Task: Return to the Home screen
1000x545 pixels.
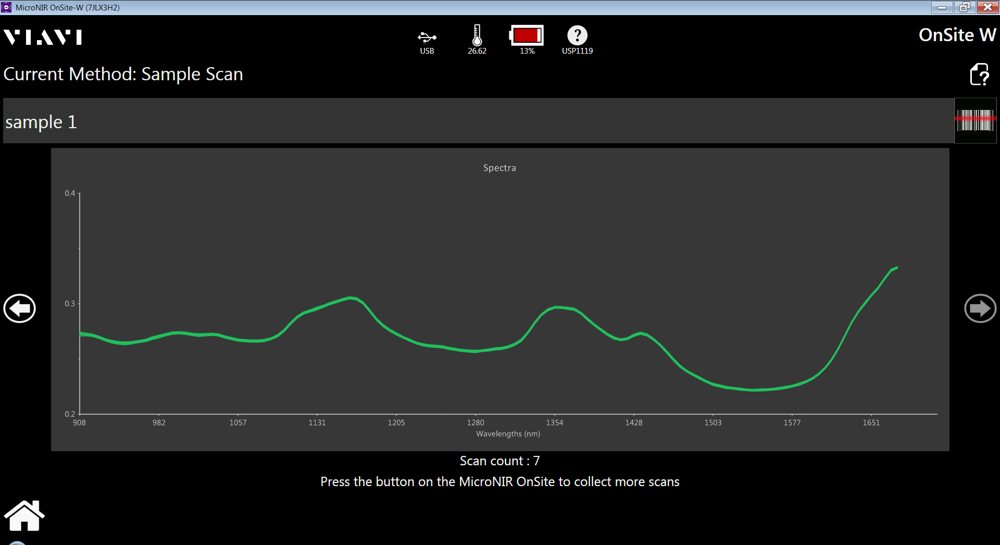Action: click(x=24, y=516)
